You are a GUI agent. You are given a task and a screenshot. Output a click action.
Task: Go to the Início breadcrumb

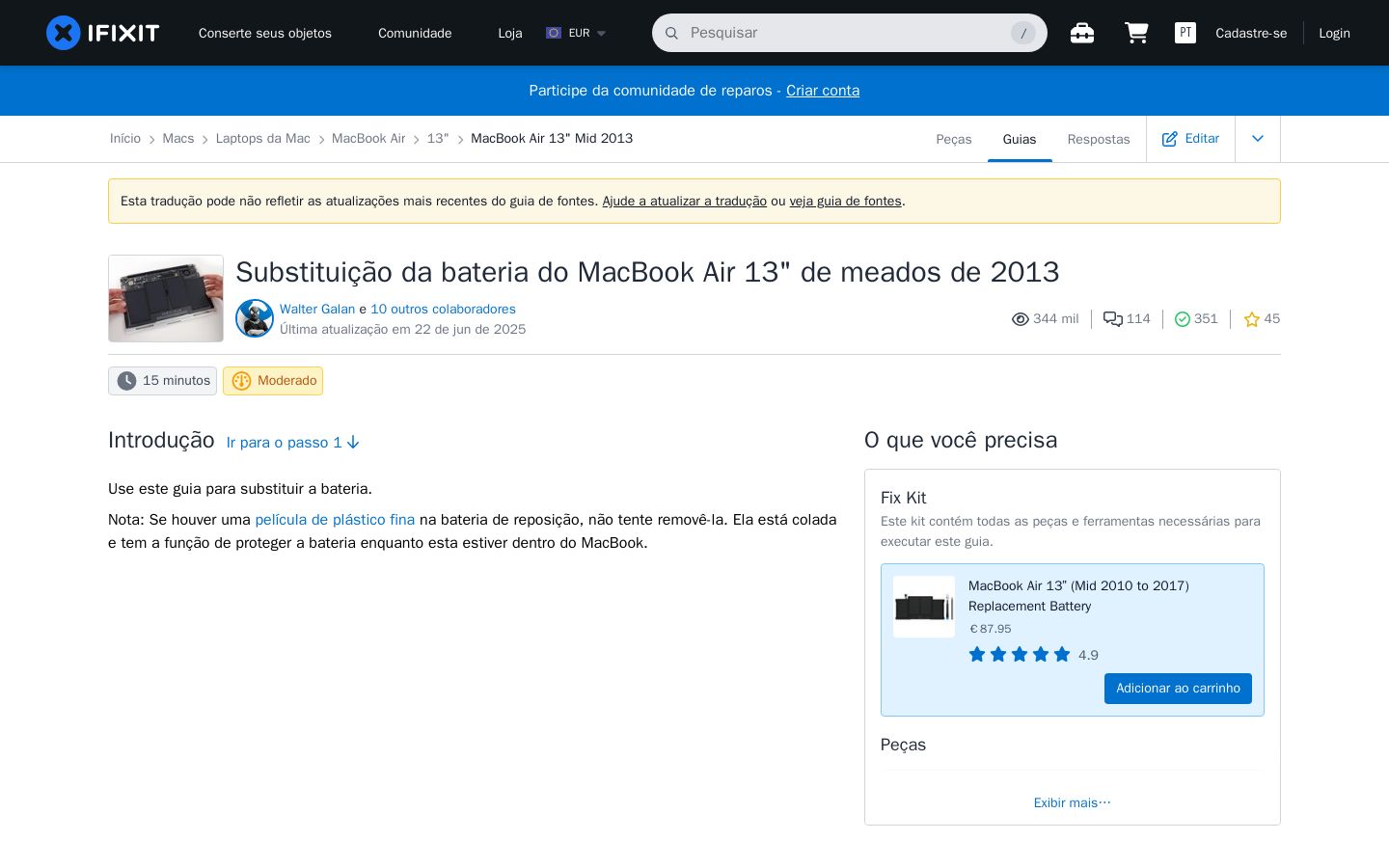[125, 139]
